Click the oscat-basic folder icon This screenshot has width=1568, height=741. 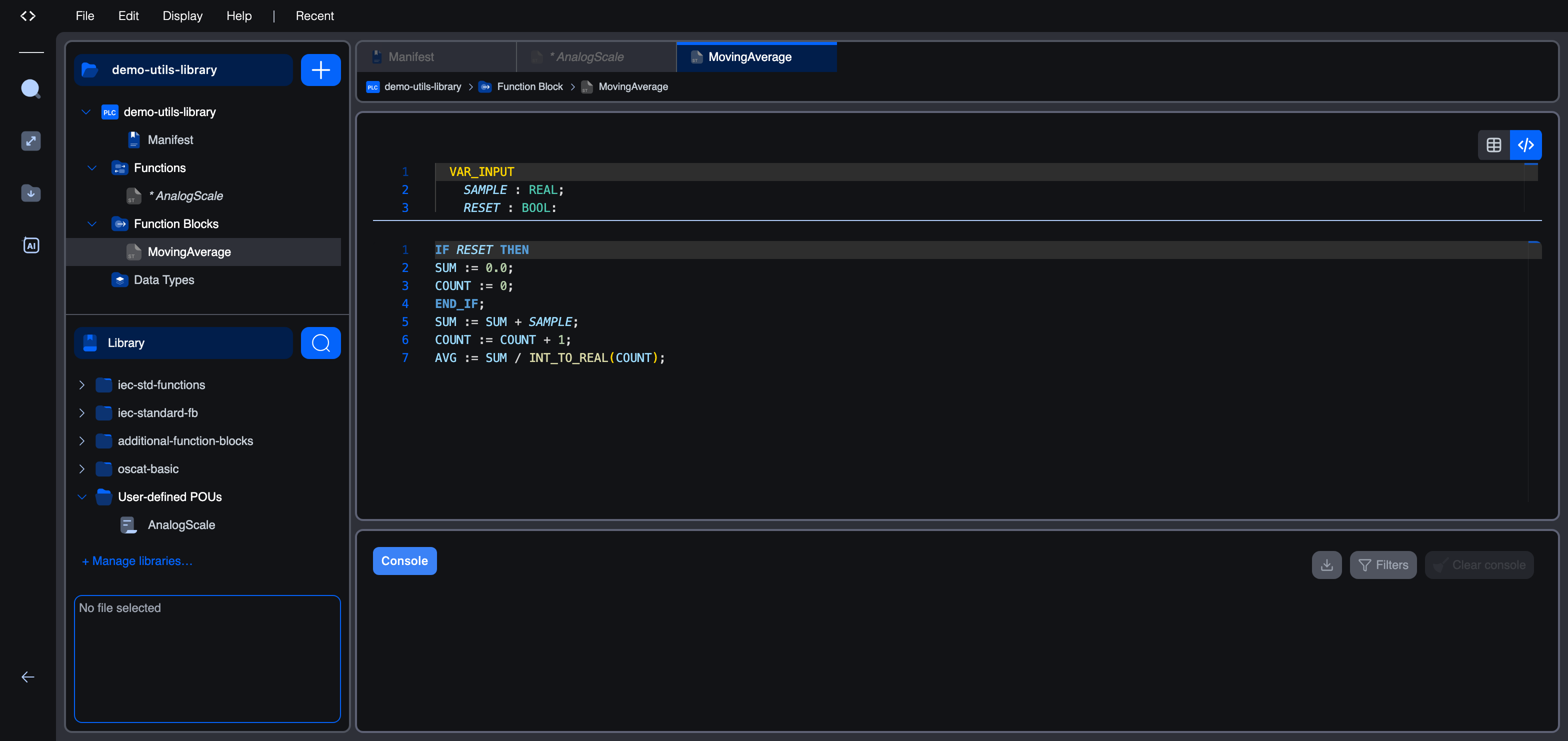tap(104, 469)
